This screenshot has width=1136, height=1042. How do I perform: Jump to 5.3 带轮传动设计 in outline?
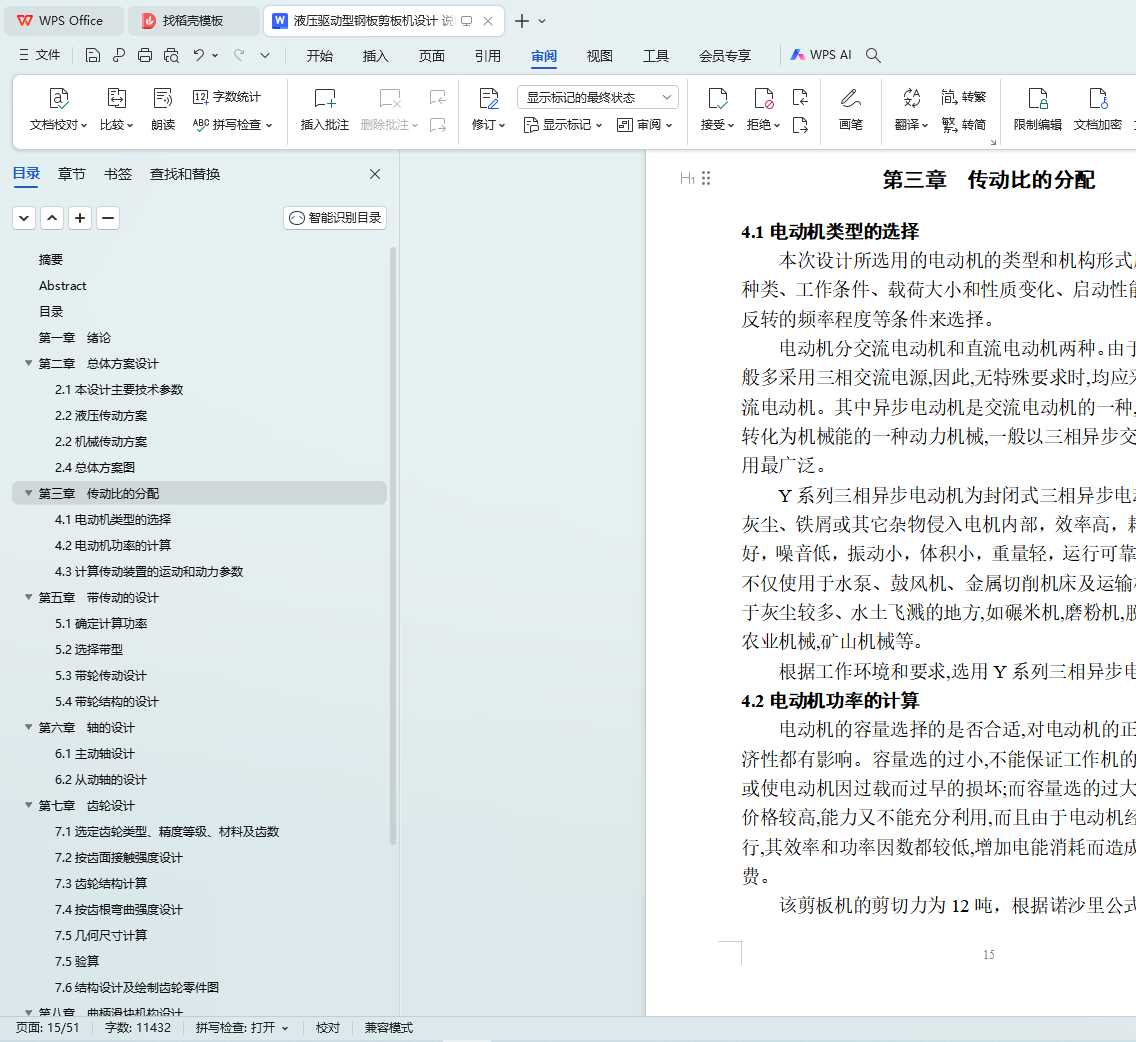[x=101, y=675]
